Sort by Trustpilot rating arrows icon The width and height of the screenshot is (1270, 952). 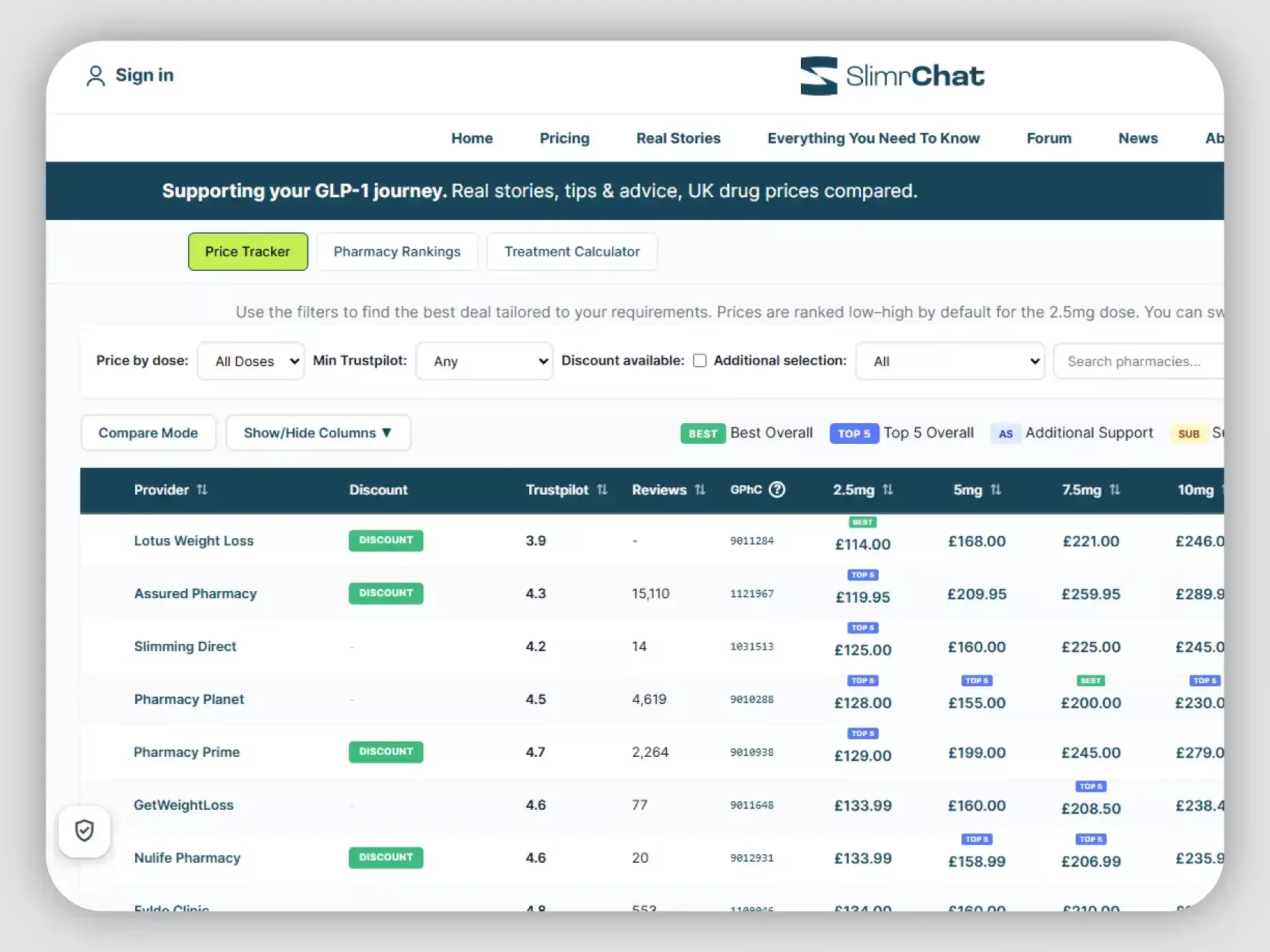[602, 490]
